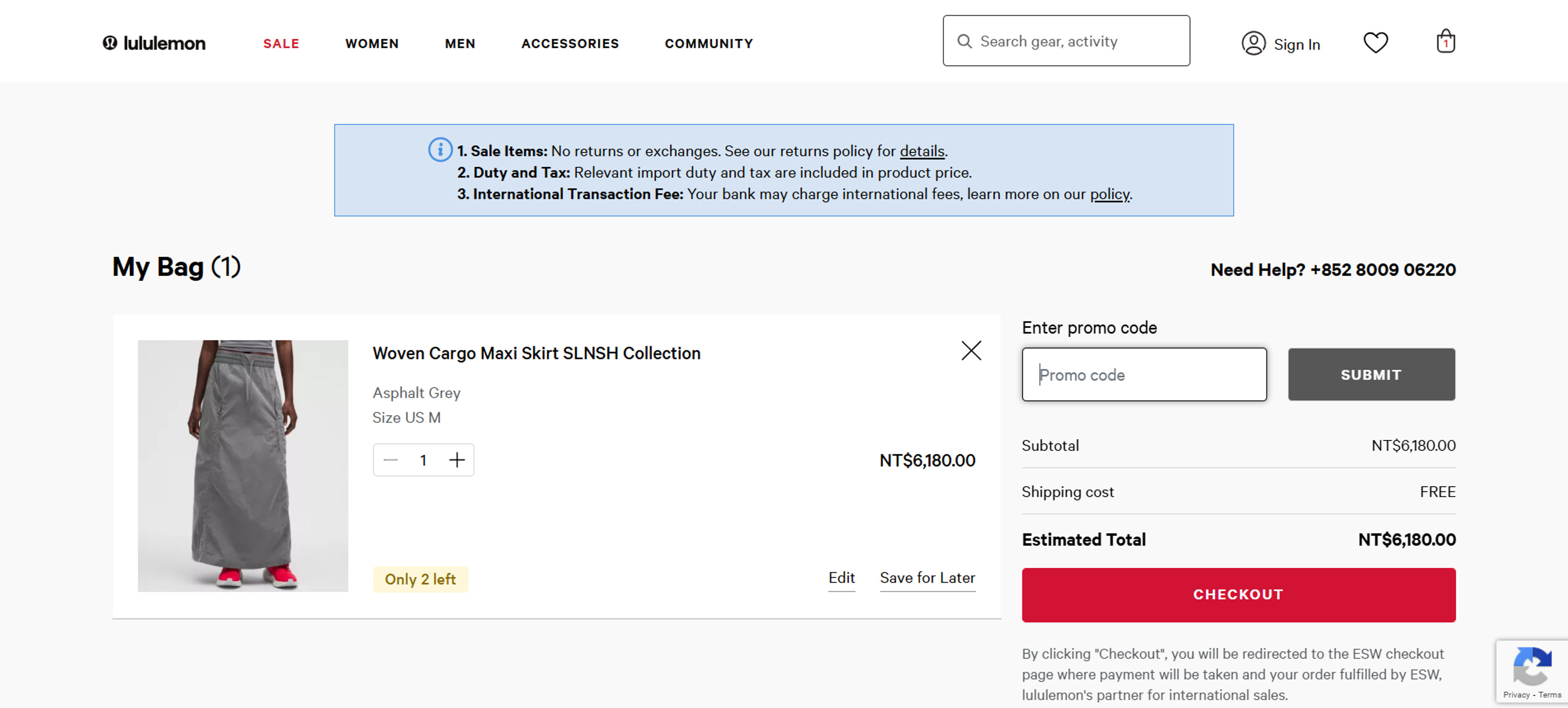Click Save for Later for the skirt
The height and width of the screenshot is (708, 1568).
927,578
